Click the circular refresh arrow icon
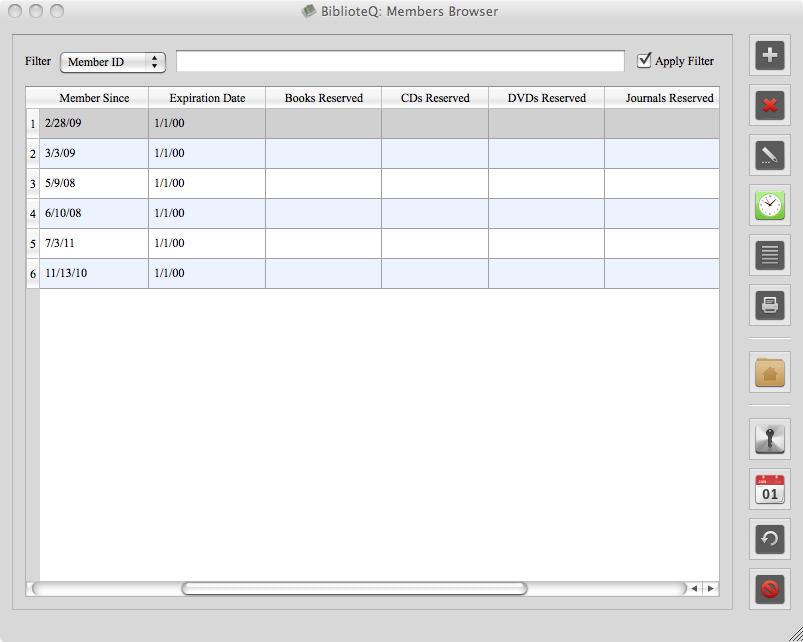 [770, 539]
